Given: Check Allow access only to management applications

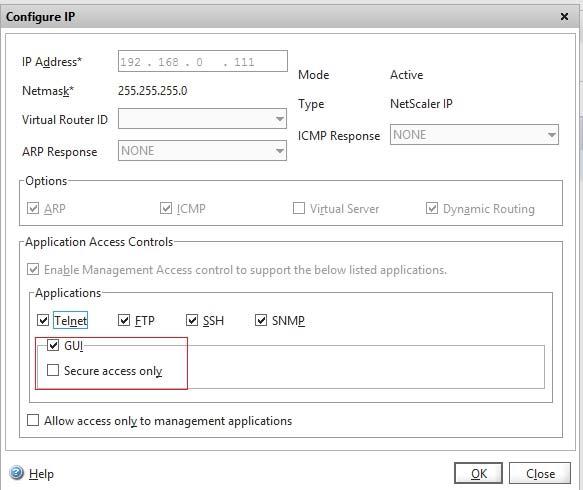Looking at the screenshot, I should click(33, 420).
